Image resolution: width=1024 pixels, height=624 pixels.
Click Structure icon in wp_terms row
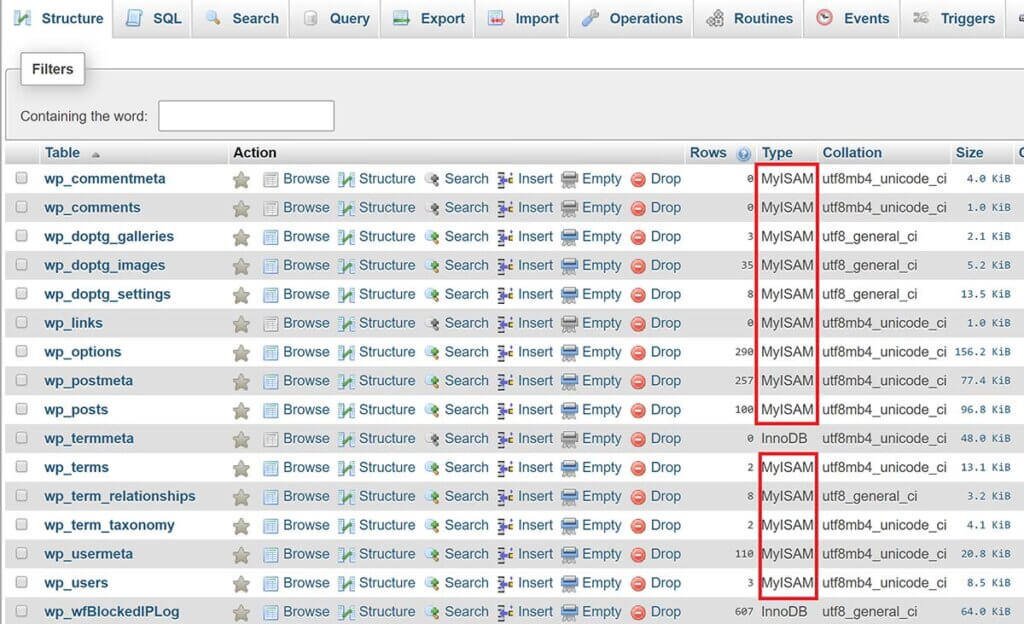pos(346,468)
